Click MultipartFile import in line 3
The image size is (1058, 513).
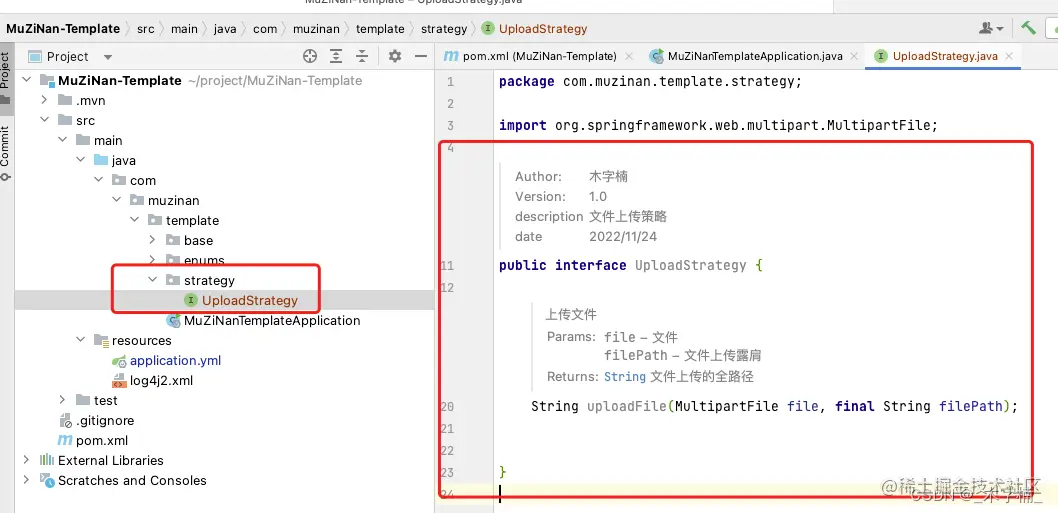[x=878, y=126]
